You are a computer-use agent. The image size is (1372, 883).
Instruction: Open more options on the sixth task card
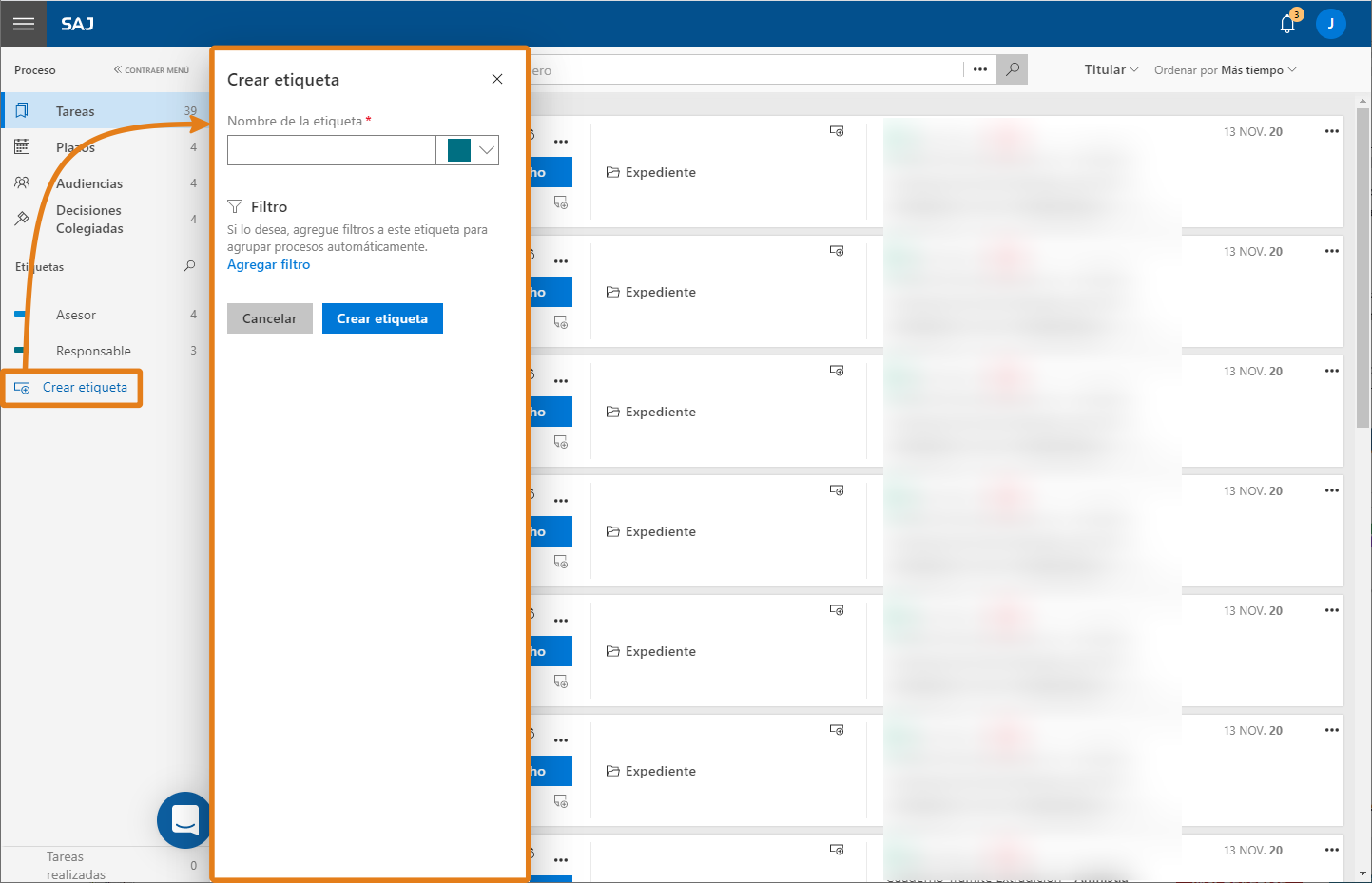pyautogui.click(x=1331, y=730)
